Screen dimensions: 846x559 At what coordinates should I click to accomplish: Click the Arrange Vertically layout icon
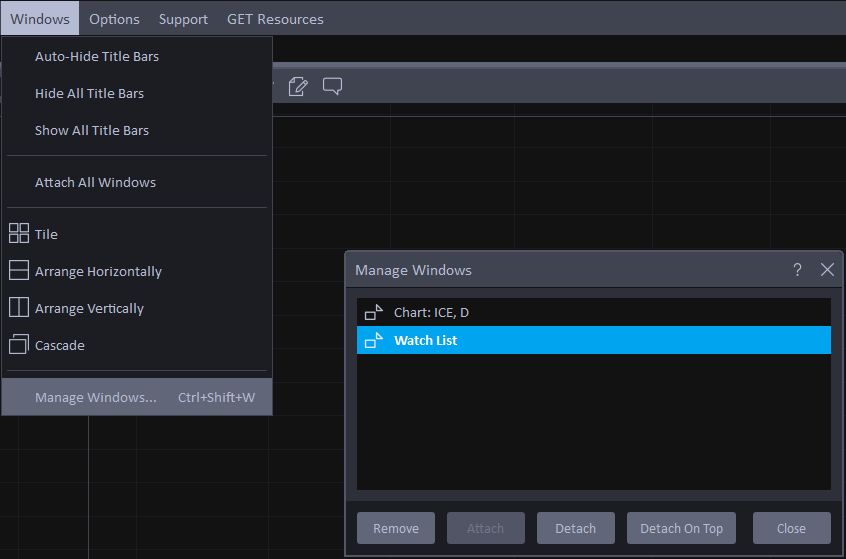pos(19,308)
